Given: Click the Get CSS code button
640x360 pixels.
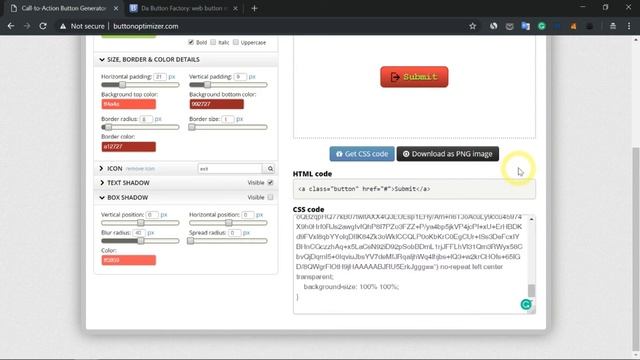Looking at the screenshot, I should coord(362,154).
